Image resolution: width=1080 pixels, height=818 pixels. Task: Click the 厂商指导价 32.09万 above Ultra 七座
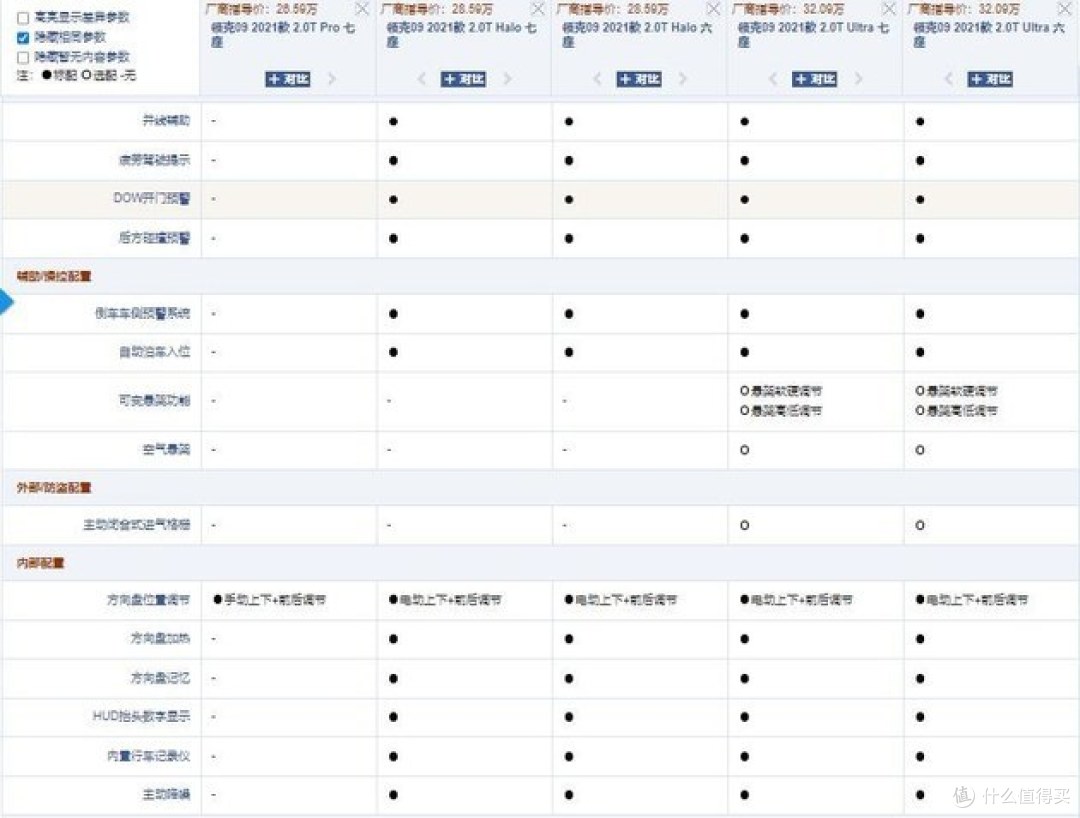pos(789,9)
